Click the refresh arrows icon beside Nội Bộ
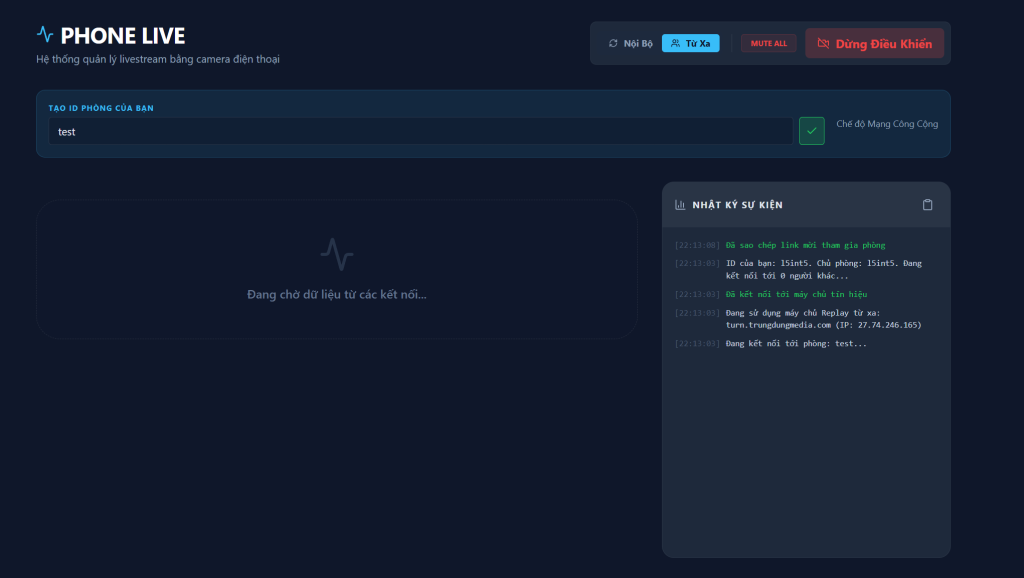This screenshot has width=1024, height=578. click(613, 44)
